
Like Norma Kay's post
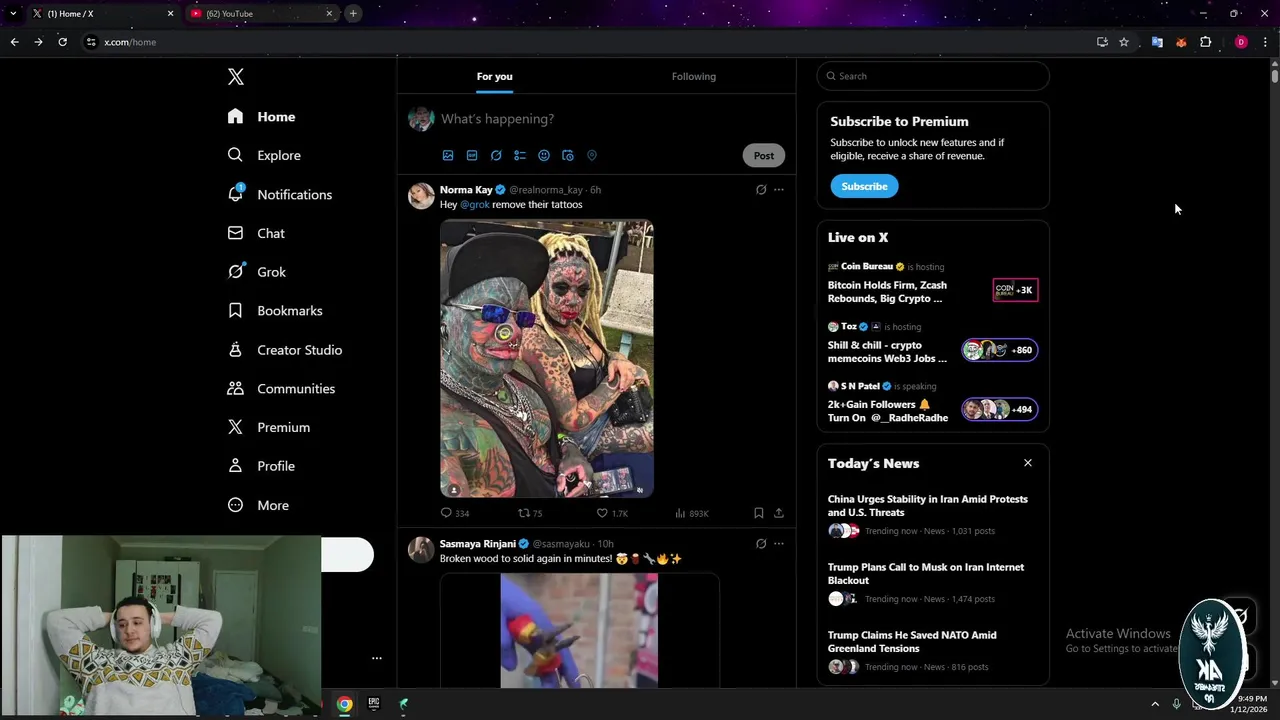pyautogui.click(x=612, y=513)
